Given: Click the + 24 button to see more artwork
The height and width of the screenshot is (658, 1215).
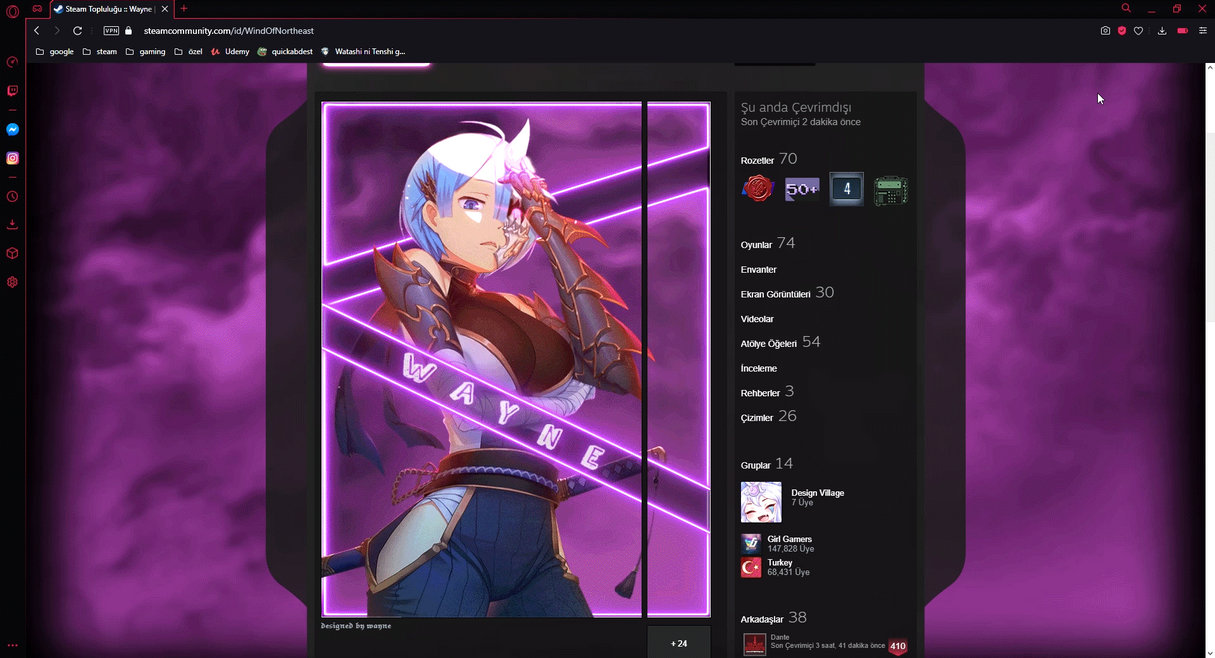Looking at the screenshot, I should tap(679, 644).
